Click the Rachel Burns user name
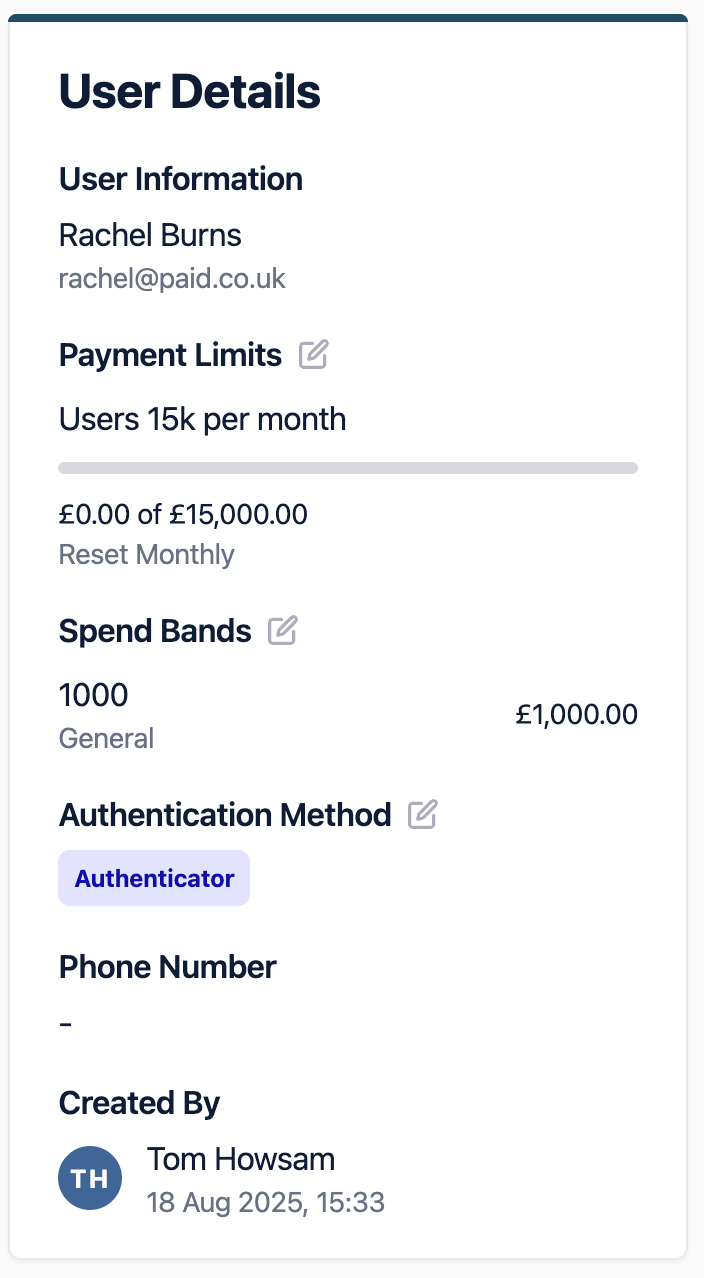Viewport: 704px width, 1278px height. pos(150,235)
